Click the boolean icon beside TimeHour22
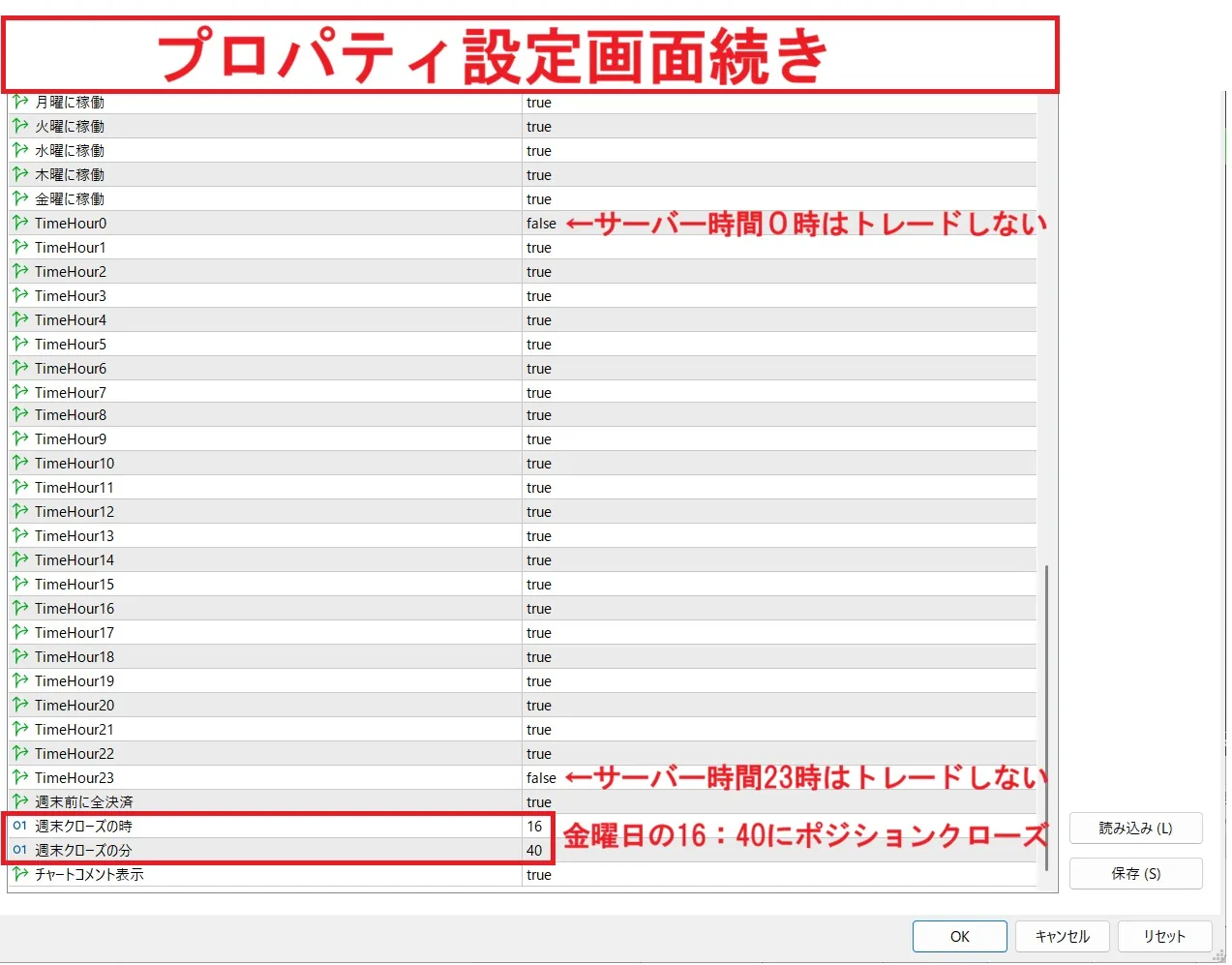Viewport: 1232px width, 965px height. click(x=20, y=753)
